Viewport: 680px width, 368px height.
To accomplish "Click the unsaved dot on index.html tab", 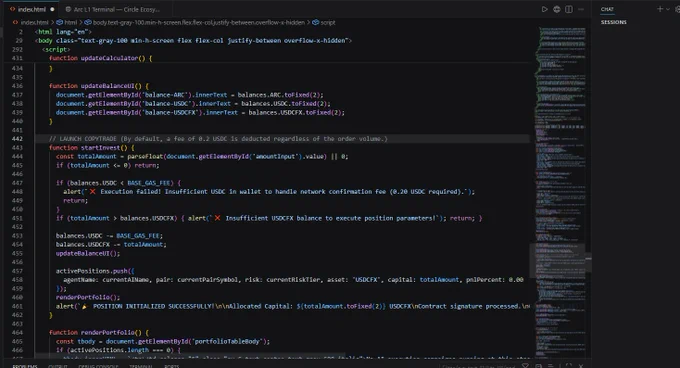I will coord(52,9).
